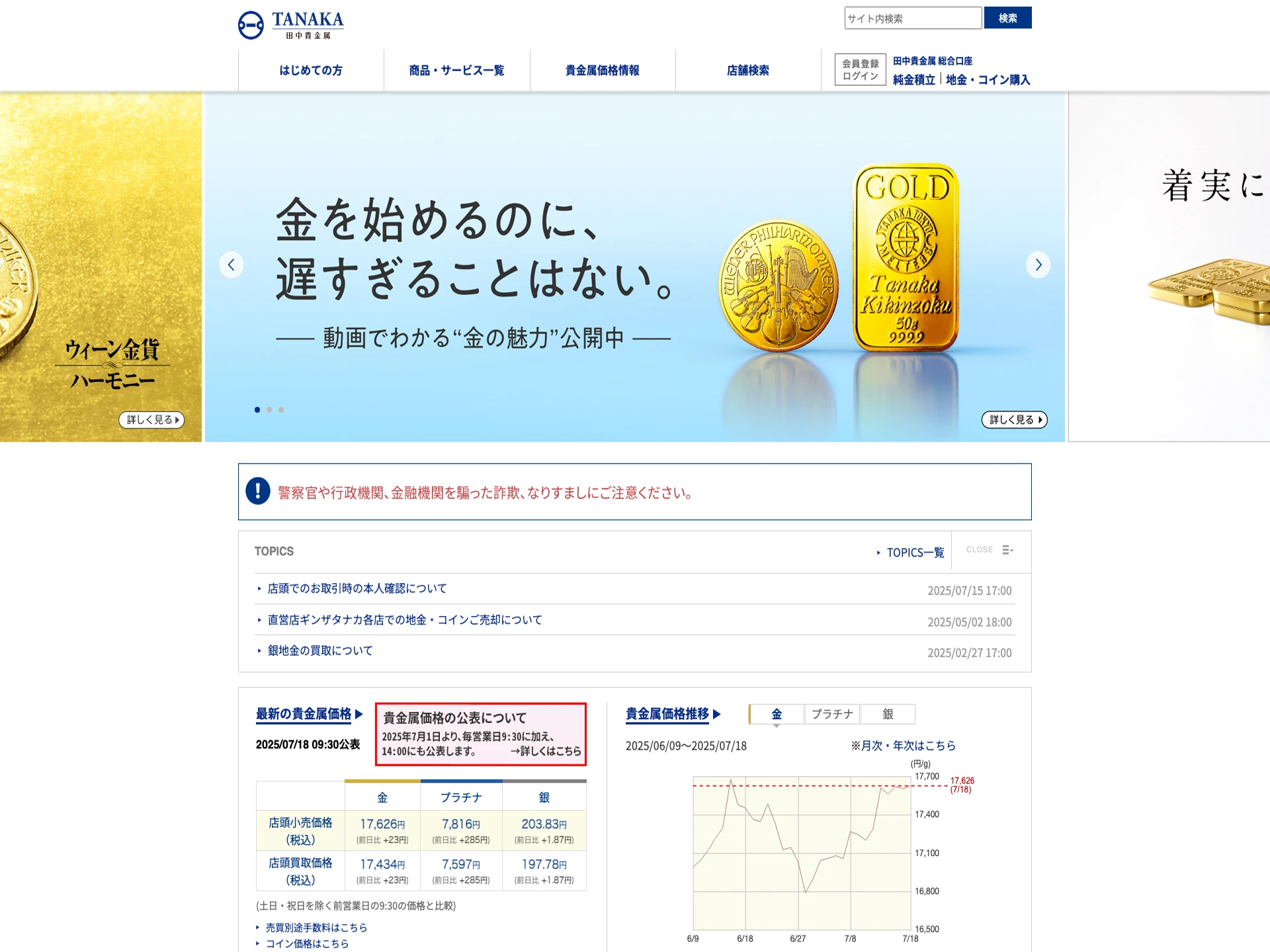The image size is (1270, 952).
Task: Click 詳しく見る on ウィーン金貨ハーモニー banner
Action: [151, 420]
